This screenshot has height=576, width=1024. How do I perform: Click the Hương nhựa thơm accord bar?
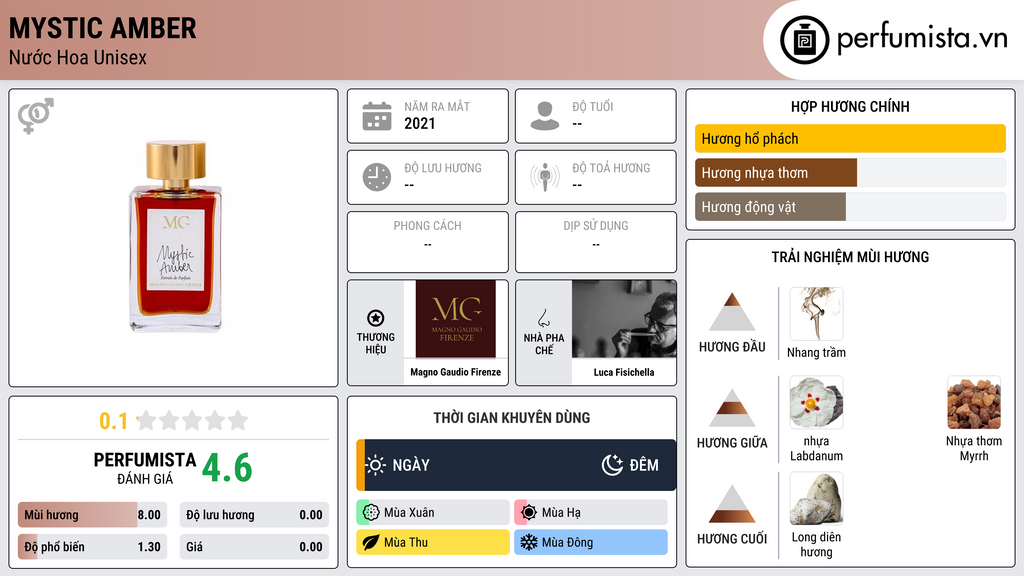click(x=850, y=172)
